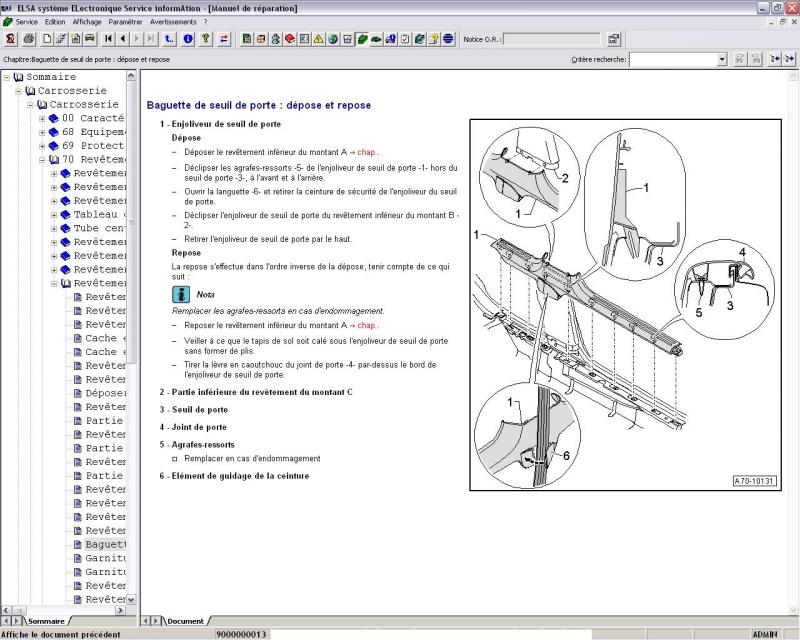
Task: Click the red X exit icon in toolbar
Action: 10,39
